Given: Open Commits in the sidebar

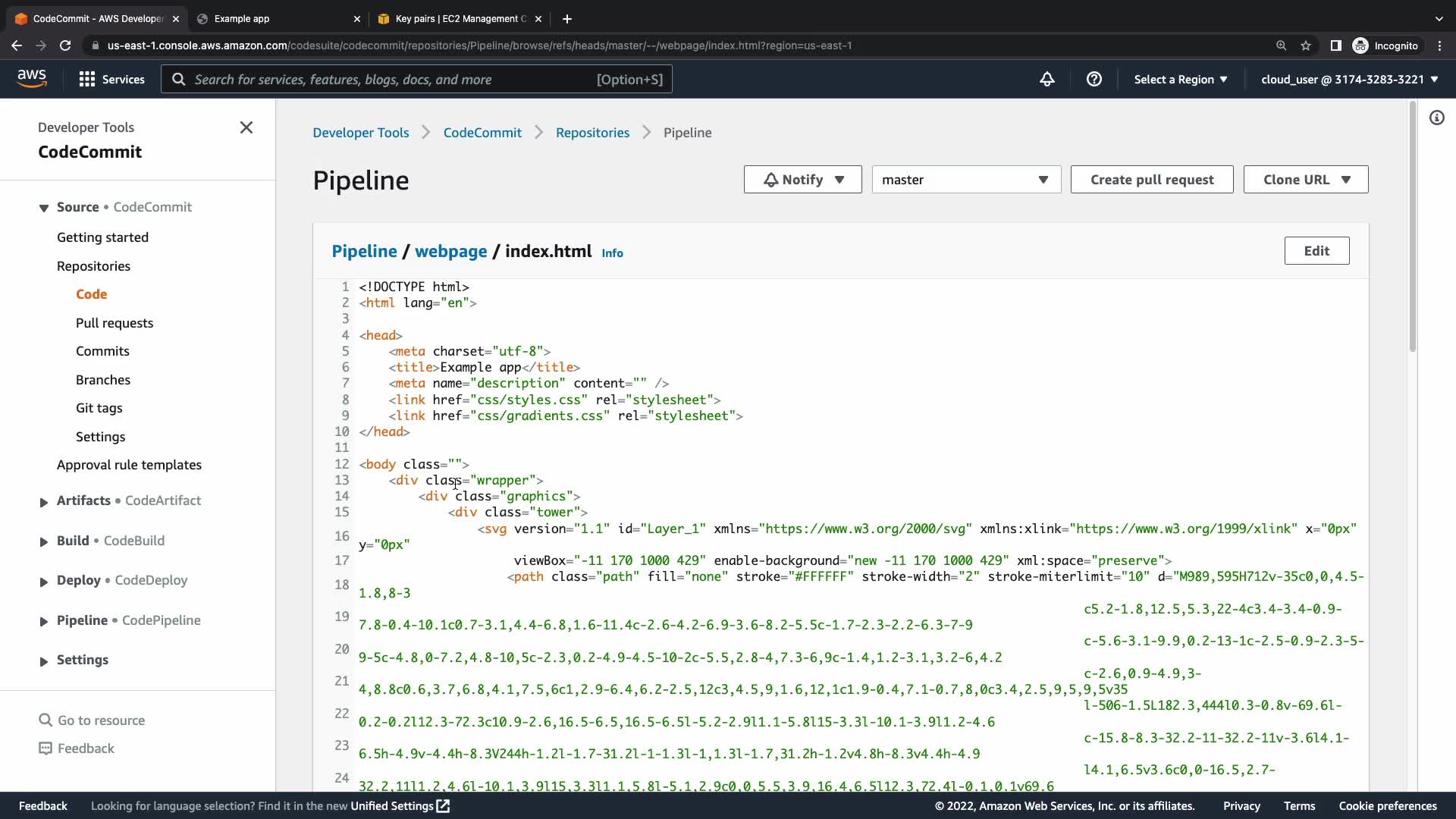Looking at the screenshot, I should click(x=102, y=351).
